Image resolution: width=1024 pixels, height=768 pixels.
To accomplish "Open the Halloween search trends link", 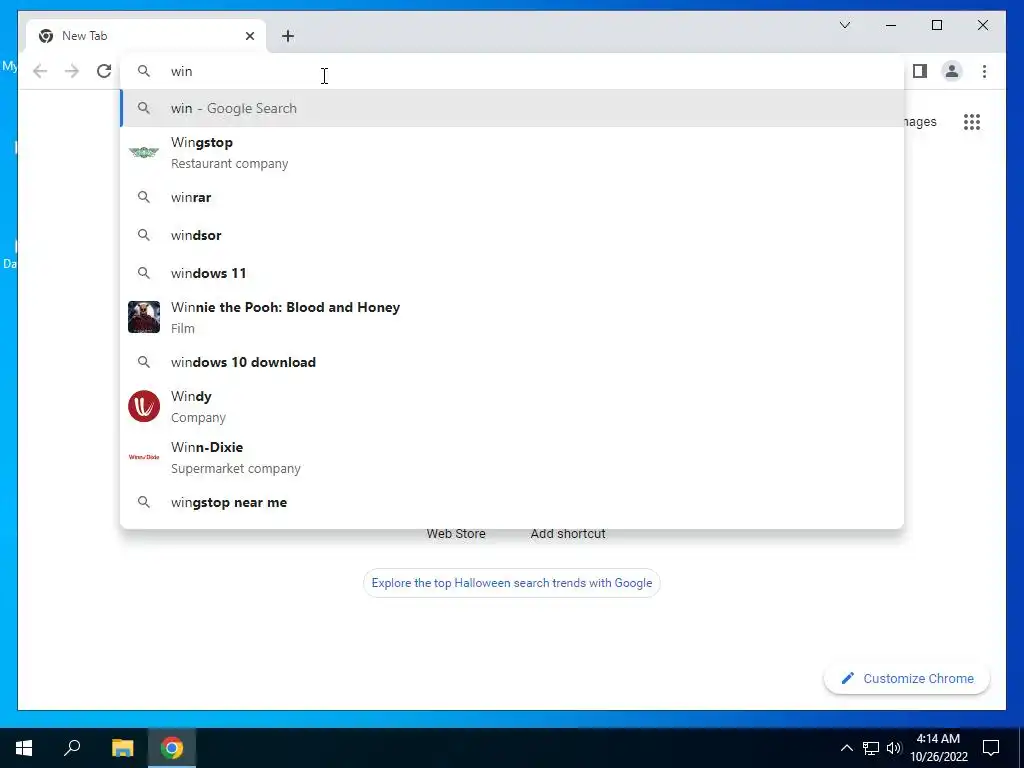I will click(x=511, y=583).
